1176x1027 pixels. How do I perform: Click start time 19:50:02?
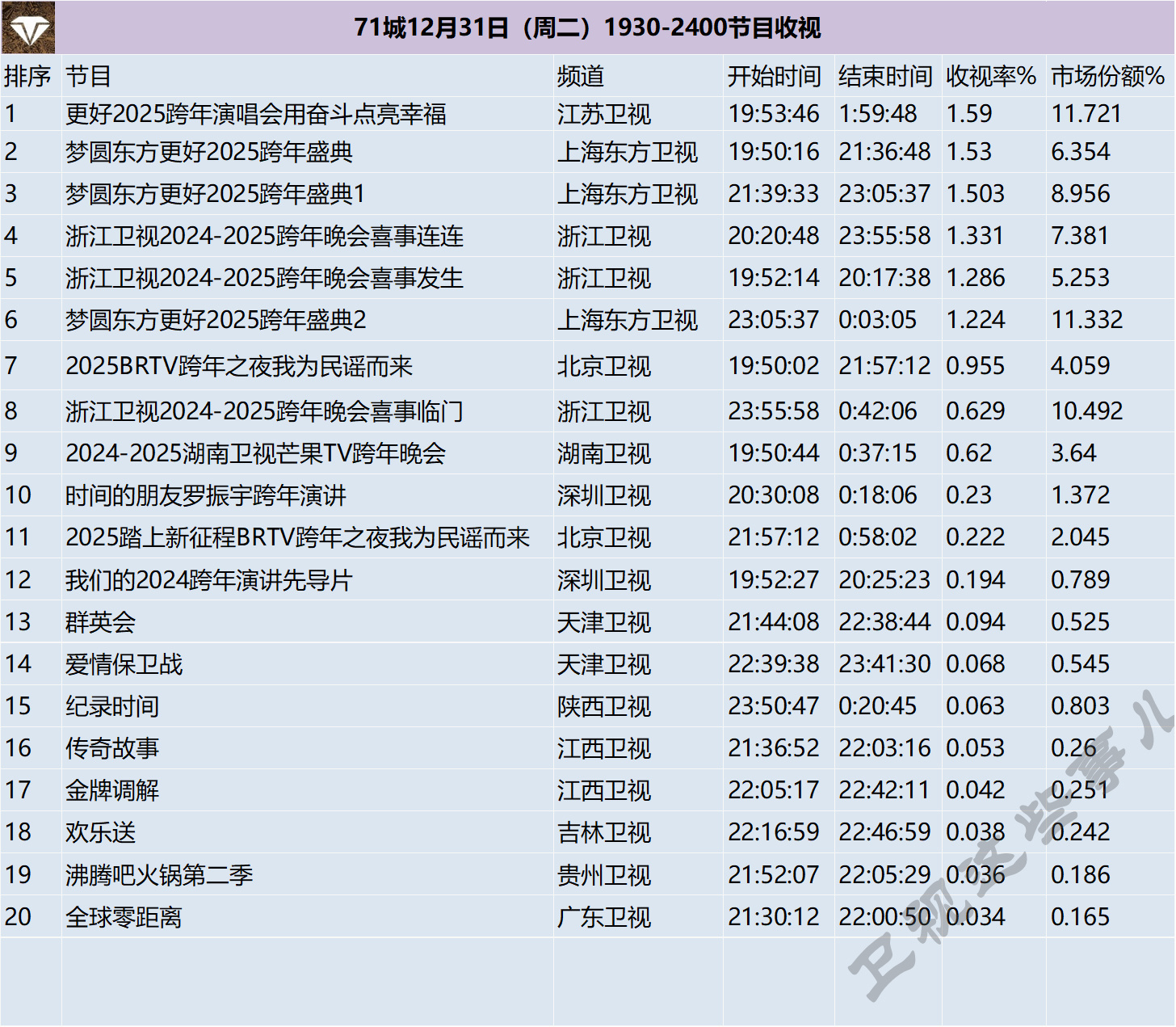pyautogui.click(x=774, y=366)
